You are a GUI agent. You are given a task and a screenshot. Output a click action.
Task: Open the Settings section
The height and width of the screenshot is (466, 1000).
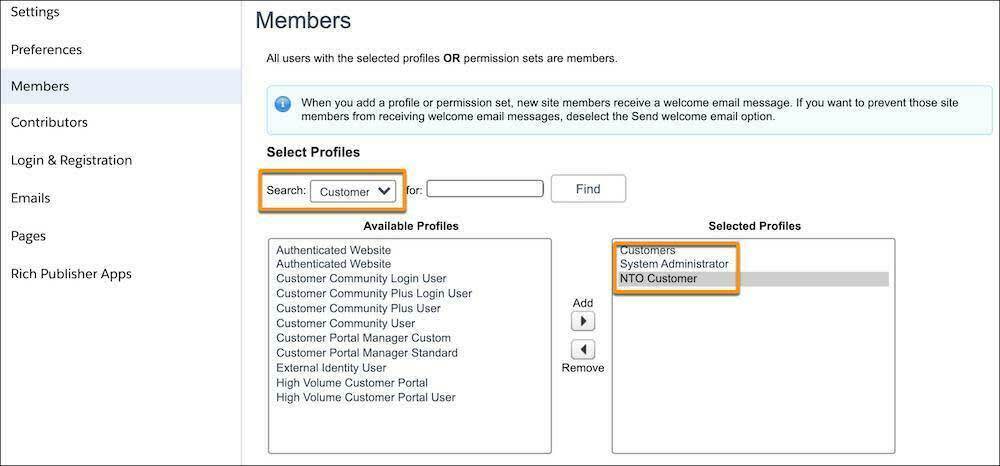[x=35, y=12]
